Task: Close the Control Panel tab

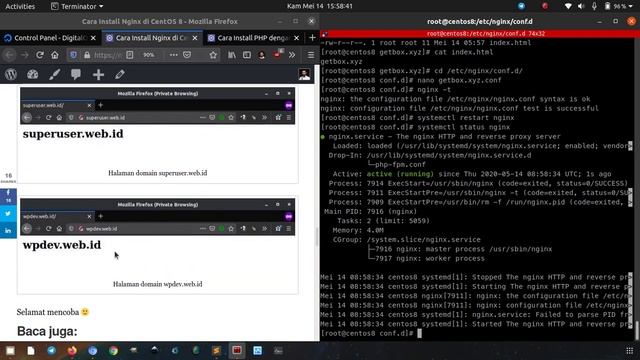Action: pos(93,38)
